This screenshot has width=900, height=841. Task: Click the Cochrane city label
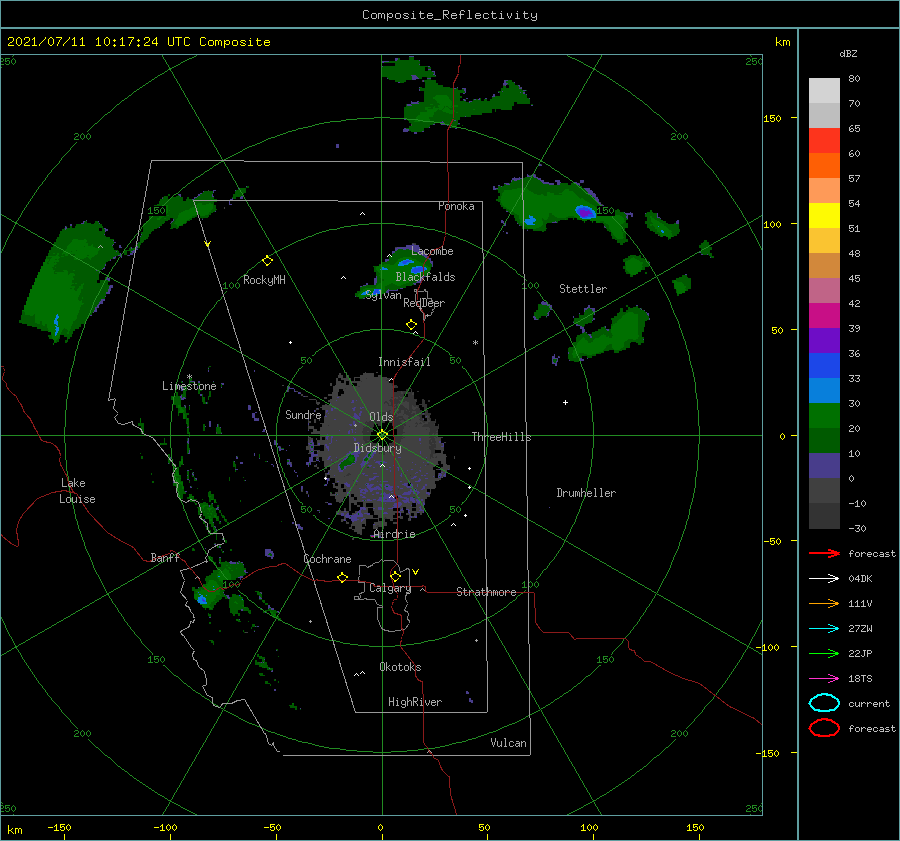[x=327, y=559]
